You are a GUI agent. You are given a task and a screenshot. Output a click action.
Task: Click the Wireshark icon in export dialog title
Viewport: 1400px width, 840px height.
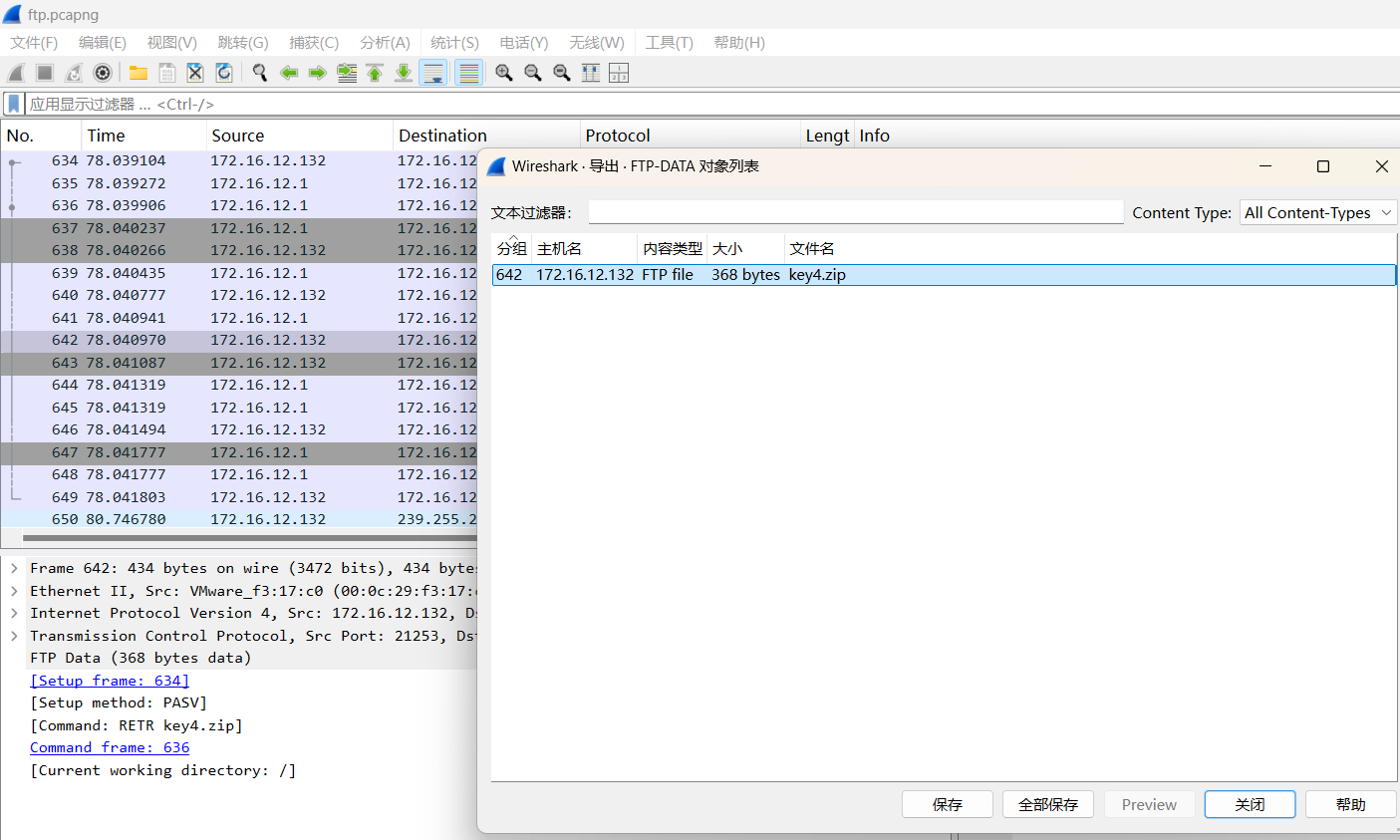point(496,166)
